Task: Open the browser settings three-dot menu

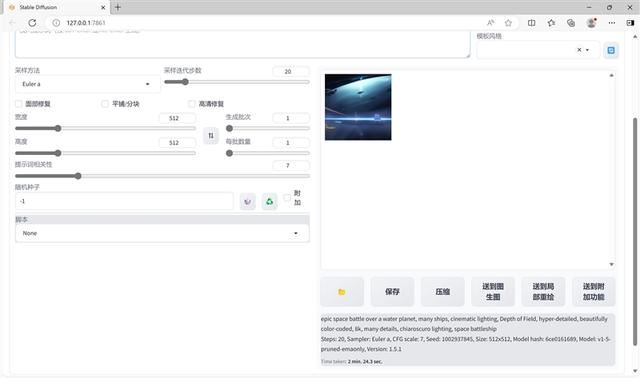Action: pyautogui.click(x=611, y=23)
